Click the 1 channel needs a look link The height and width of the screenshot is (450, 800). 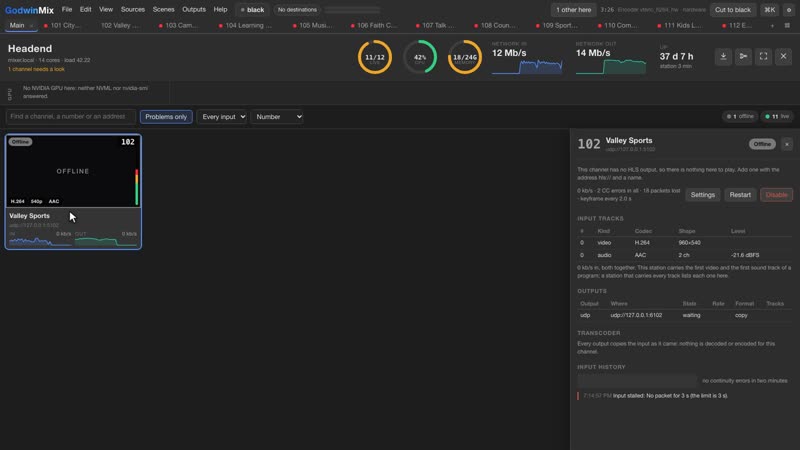tap(36, 69)
